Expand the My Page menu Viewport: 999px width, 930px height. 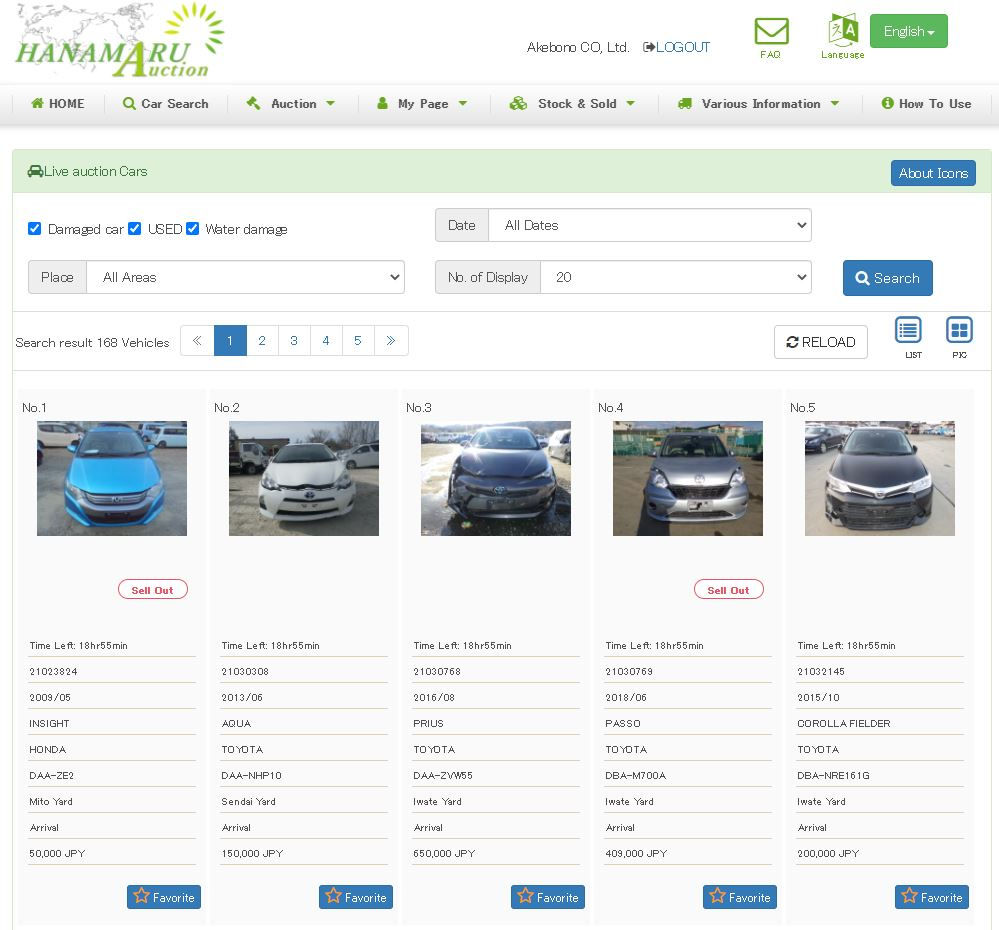tap(422, 104)
